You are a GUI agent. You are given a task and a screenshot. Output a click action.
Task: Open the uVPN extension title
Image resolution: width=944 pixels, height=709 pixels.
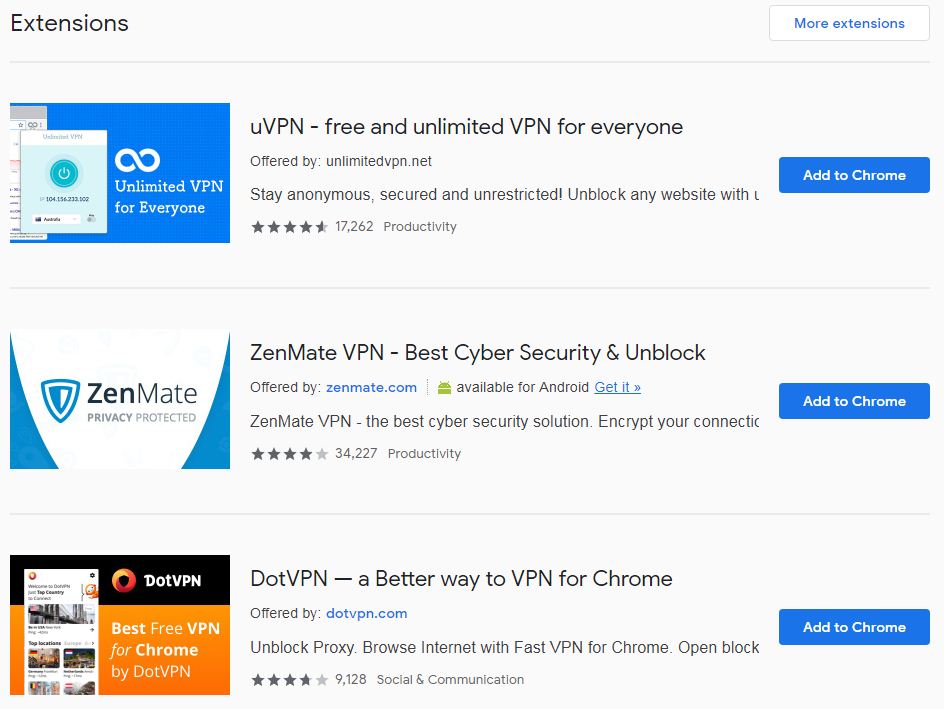467,127
